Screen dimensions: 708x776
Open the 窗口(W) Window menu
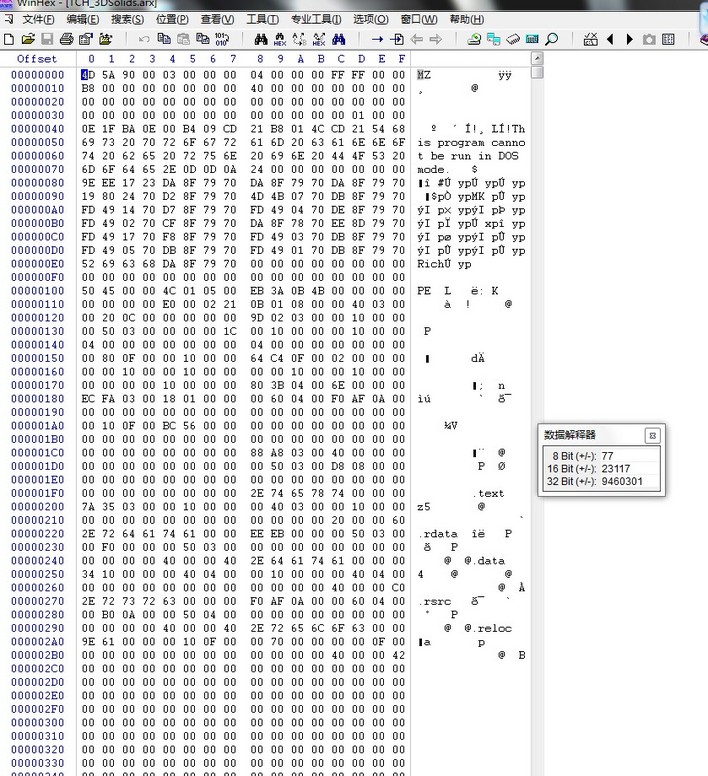(419, 19)
